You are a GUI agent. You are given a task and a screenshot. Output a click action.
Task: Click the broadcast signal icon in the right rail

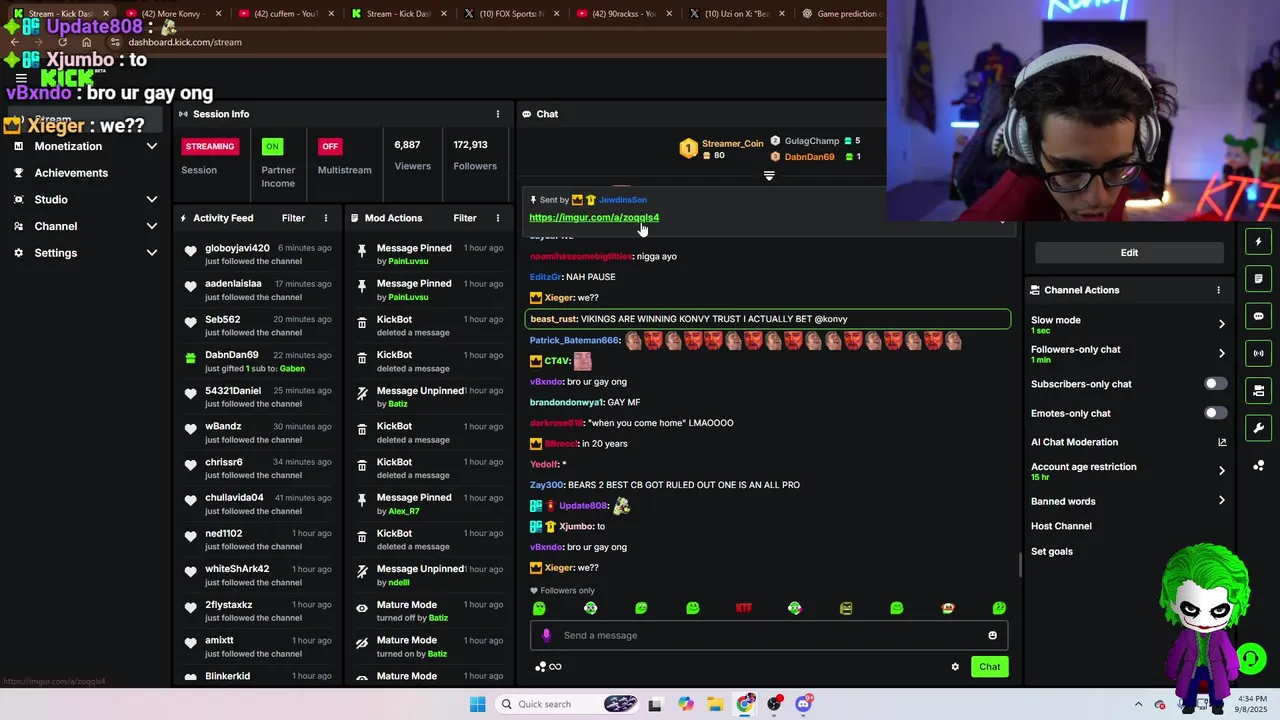(x=1258, y=353)
